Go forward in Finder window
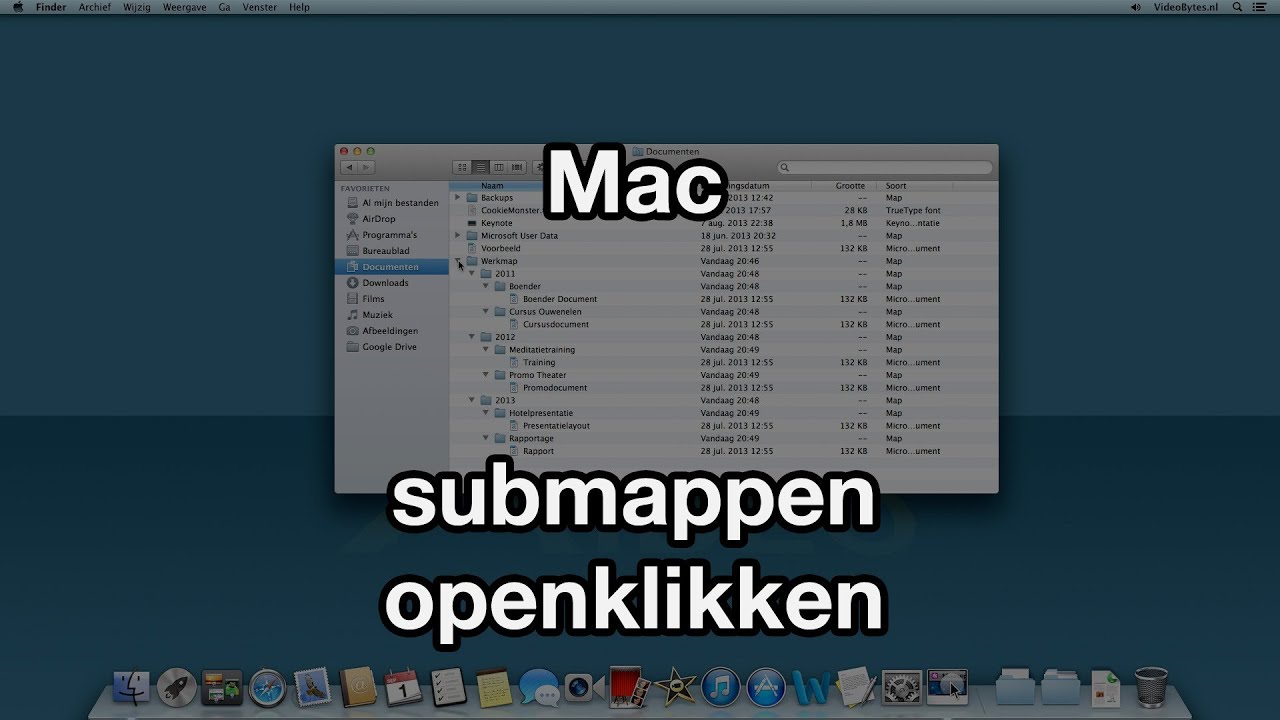Image resolution: width=1280 pixels, height=720 pixels. pos(366,167)
